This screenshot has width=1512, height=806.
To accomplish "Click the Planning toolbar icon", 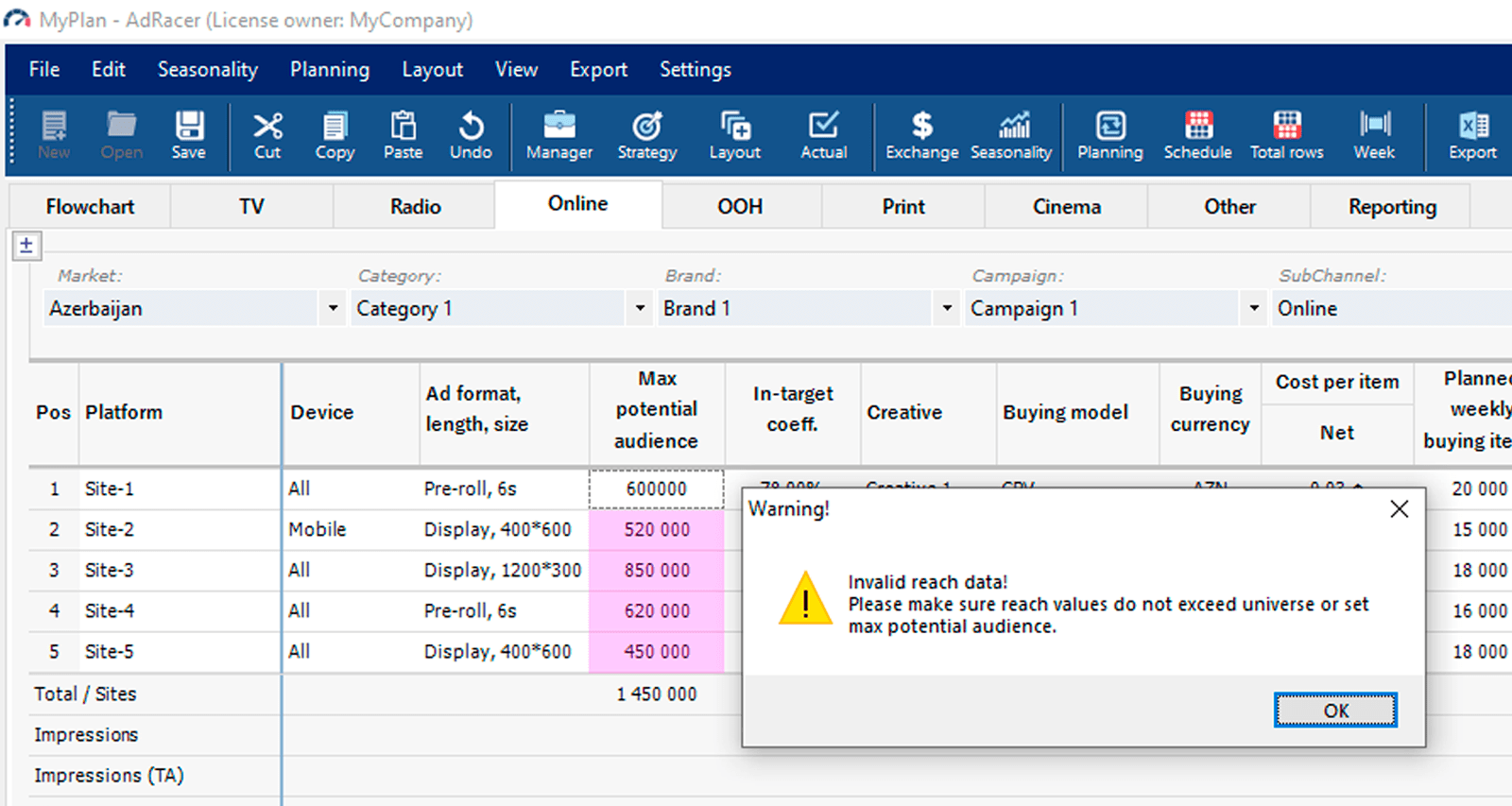I will point(1110,135).
